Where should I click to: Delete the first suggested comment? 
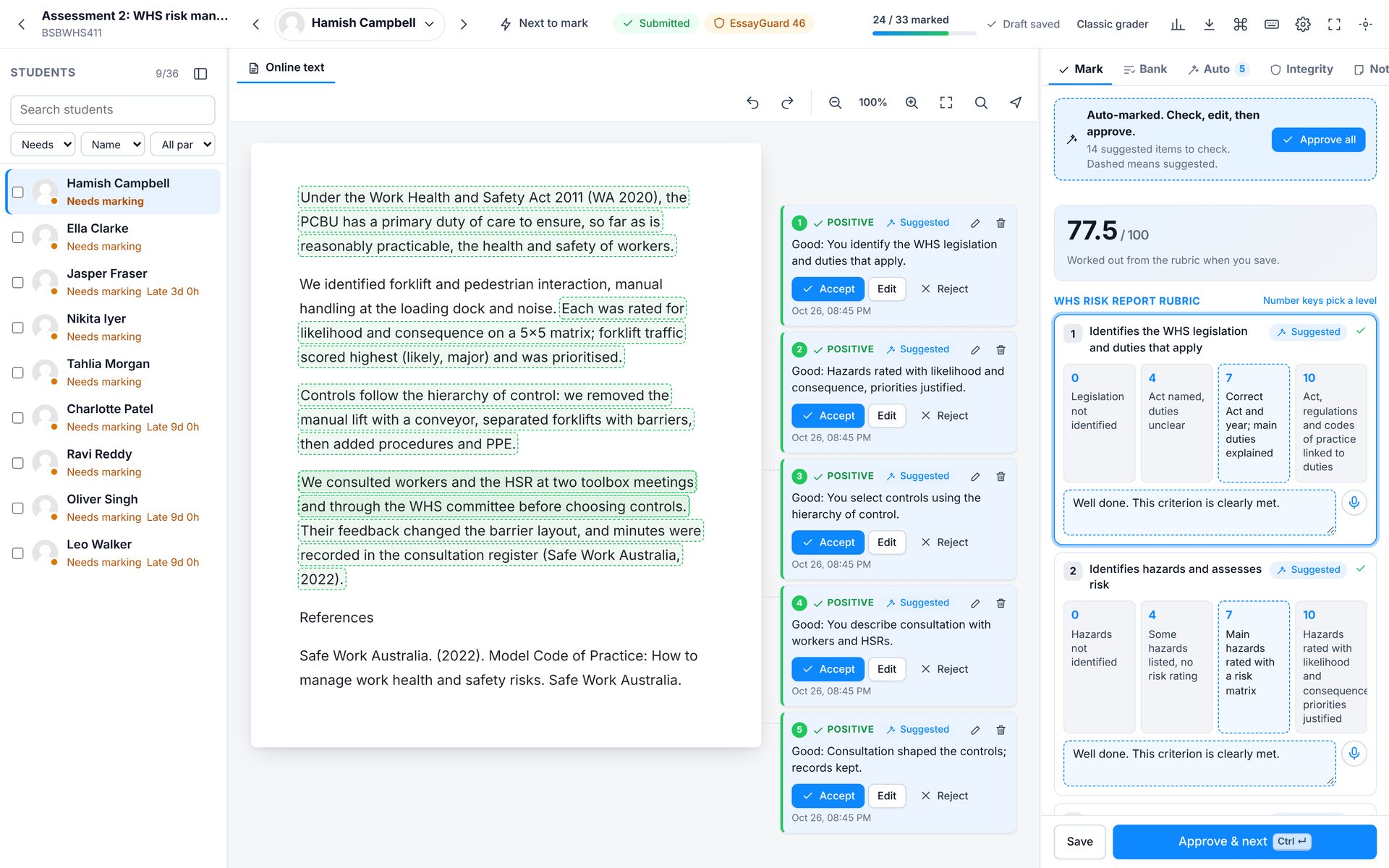point(1001,223)
